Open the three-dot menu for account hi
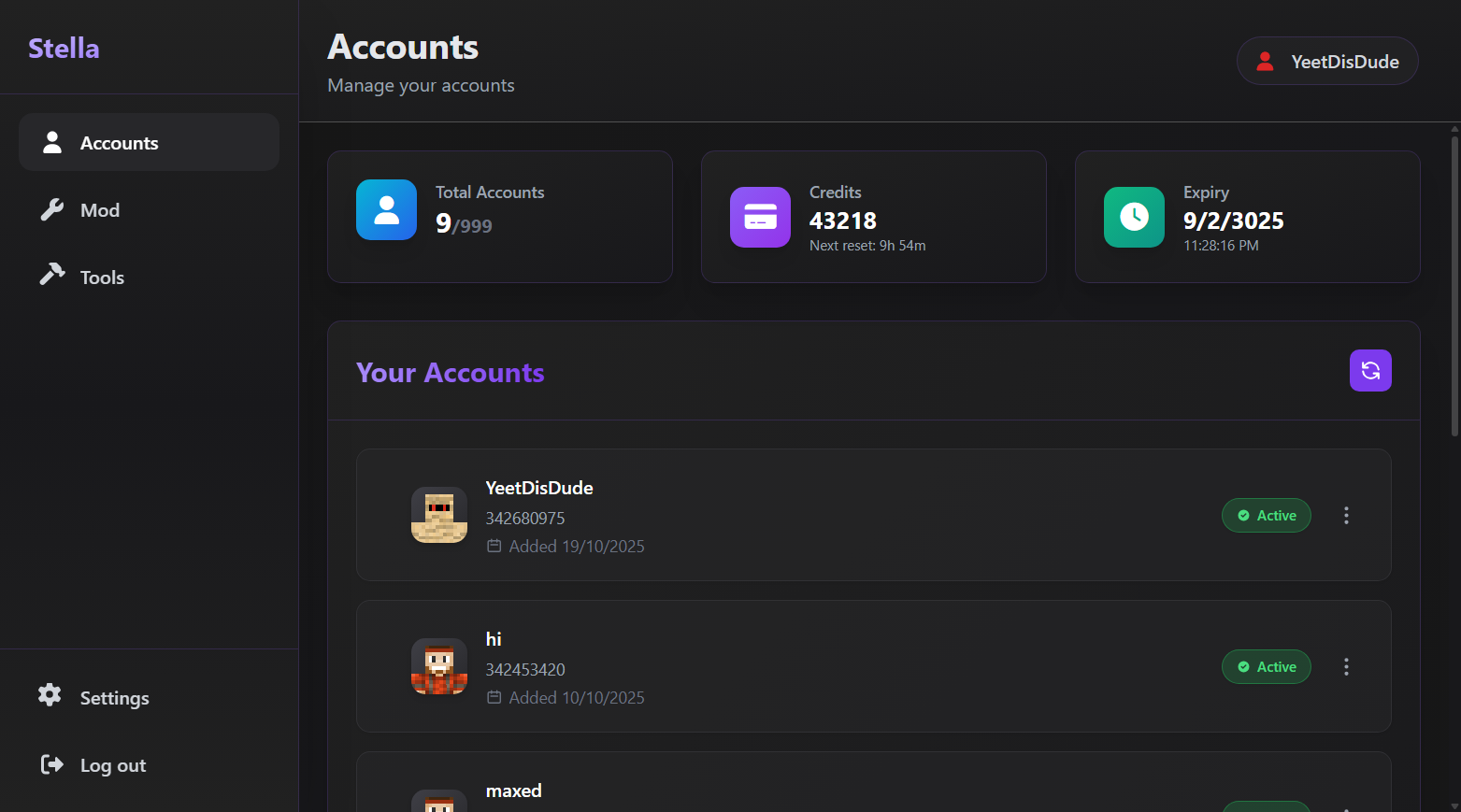Image resolution: width=1461 pixels, height=812 pixels. click(x=1346, y=666)
